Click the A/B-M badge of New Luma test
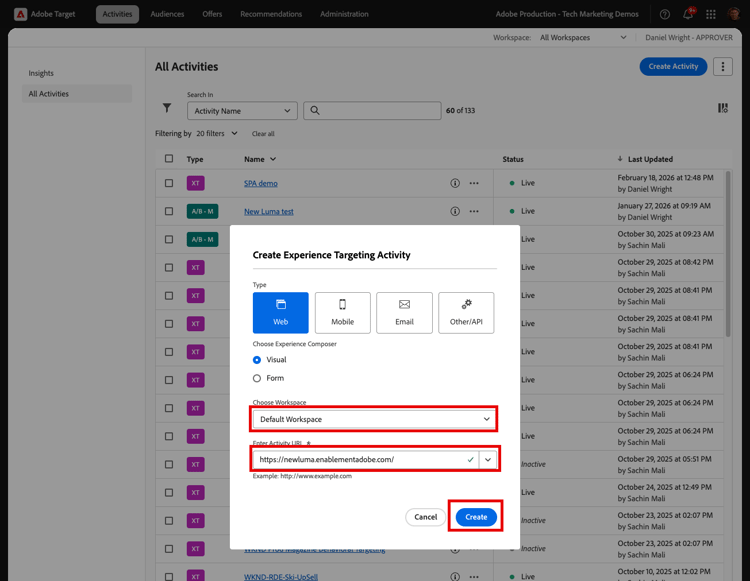This screenshot has width=750, height=581. point(202,211)
